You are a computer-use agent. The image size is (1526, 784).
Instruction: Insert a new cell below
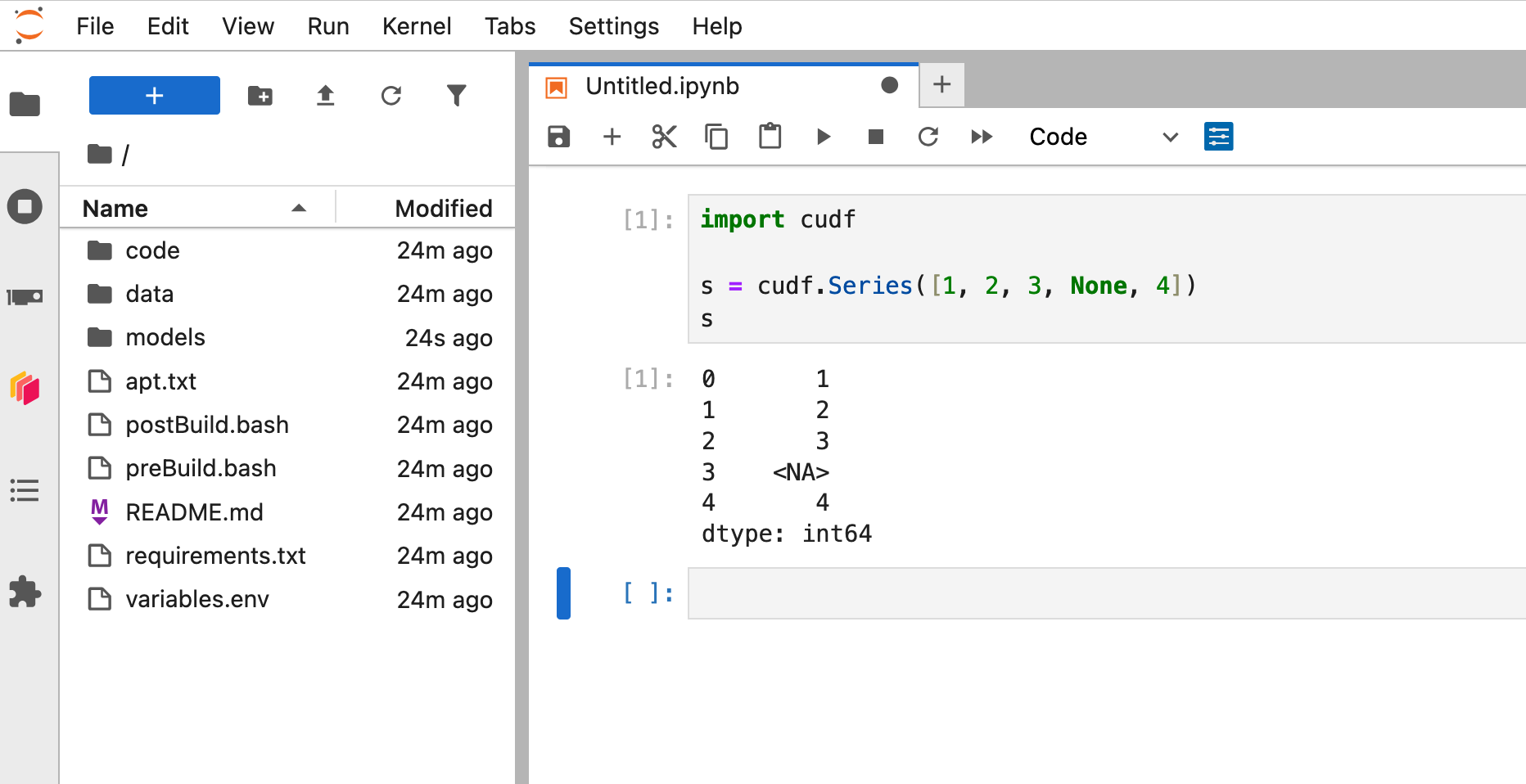coord(612,137)
